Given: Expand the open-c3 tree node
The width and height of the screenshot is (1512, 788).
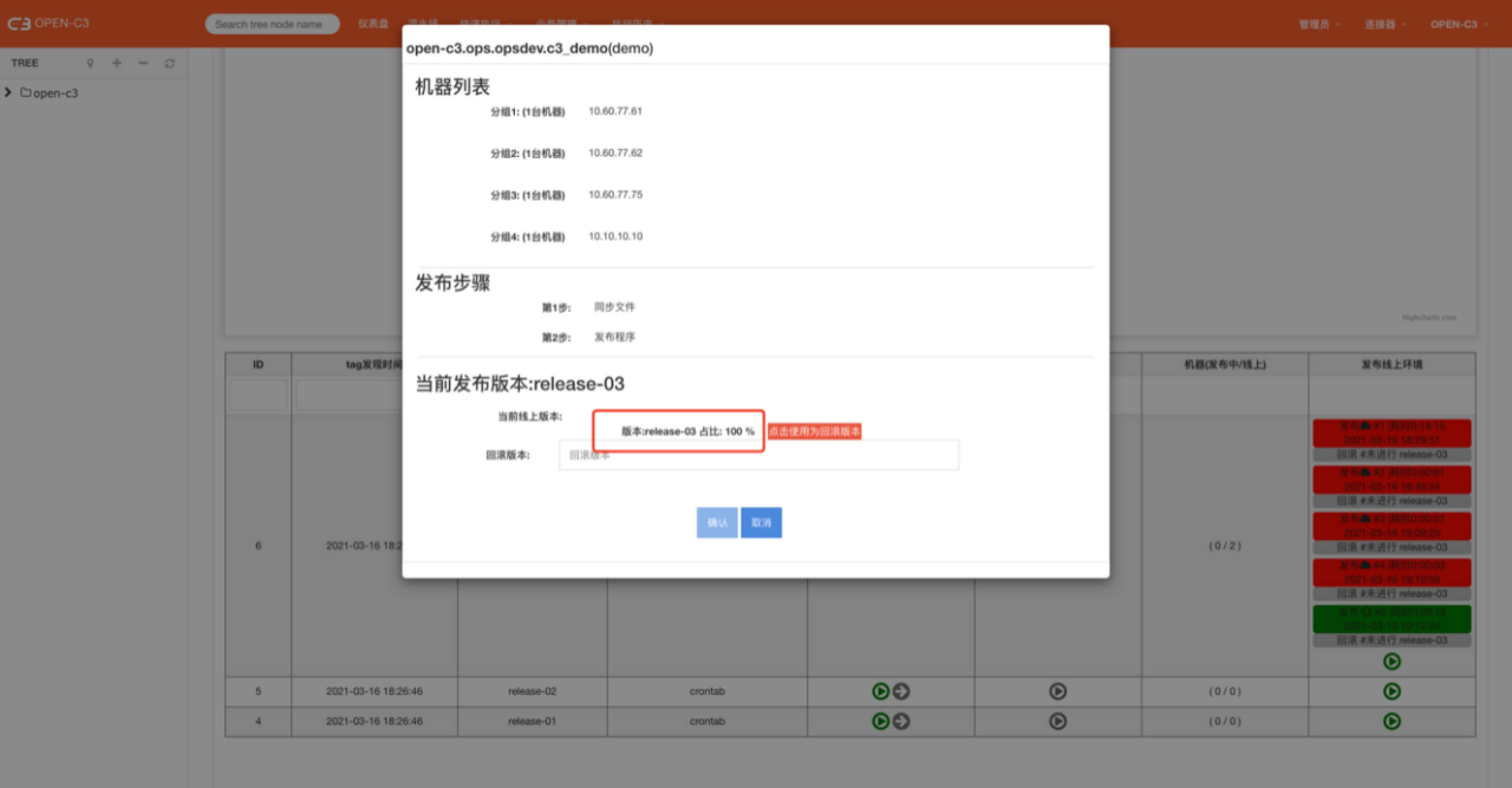Looking at the screenshot, I should [8, 93].
